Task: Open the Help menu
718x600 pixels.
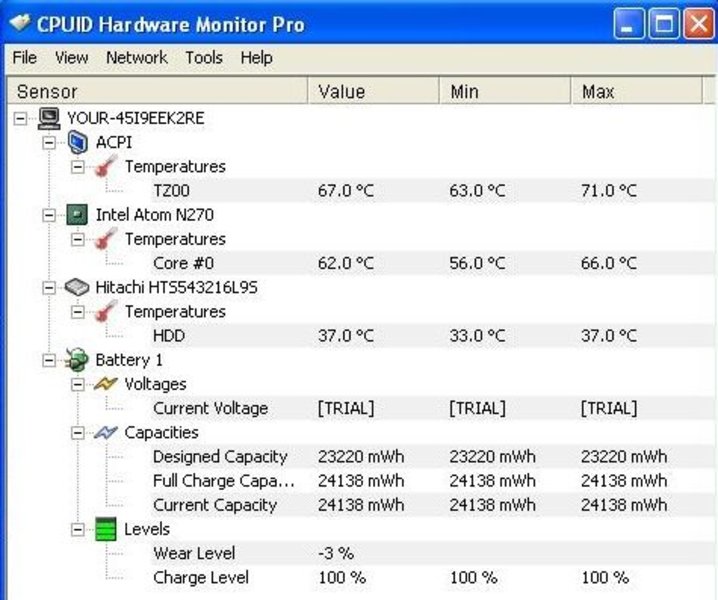Action: (x=256, y=58)
